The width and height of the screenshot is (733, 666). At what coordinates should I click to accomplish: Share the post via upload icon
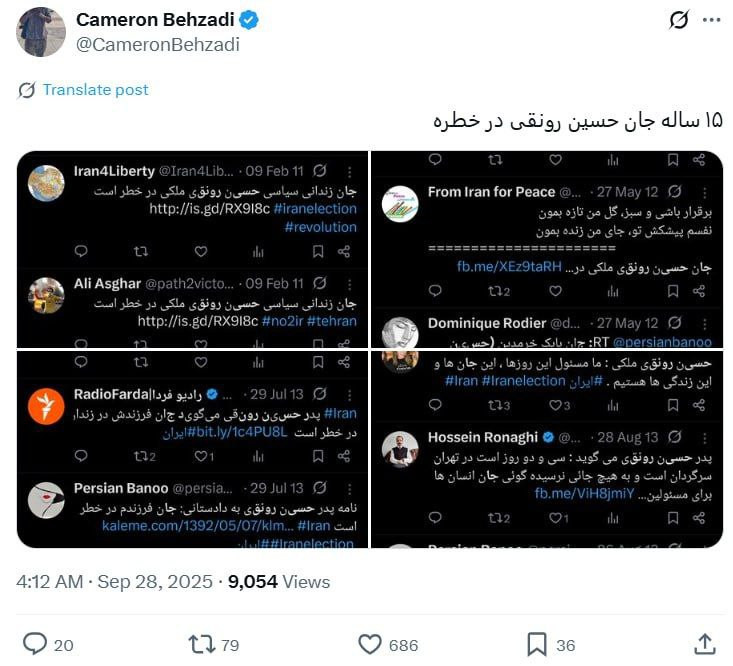coord(705,644)
